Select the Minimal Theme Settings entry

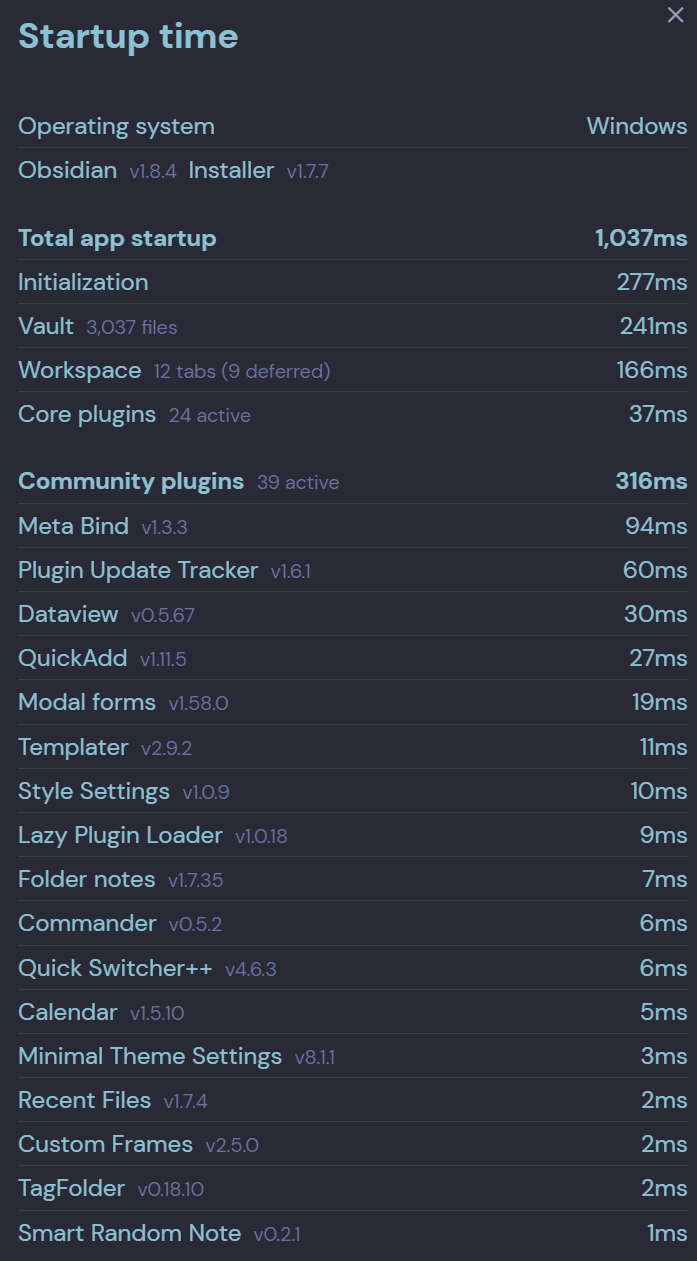[x=353, y=1056]
